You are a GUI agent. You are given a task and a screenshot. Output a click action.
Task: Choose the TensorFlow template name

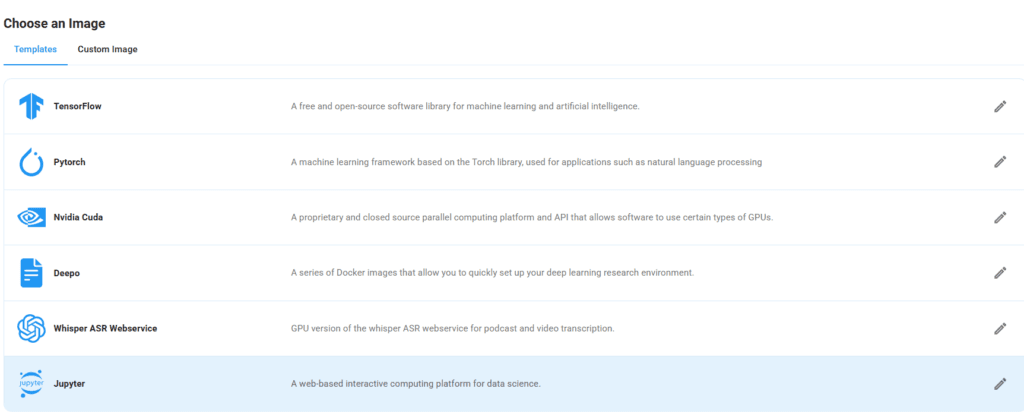coord(77,106)
